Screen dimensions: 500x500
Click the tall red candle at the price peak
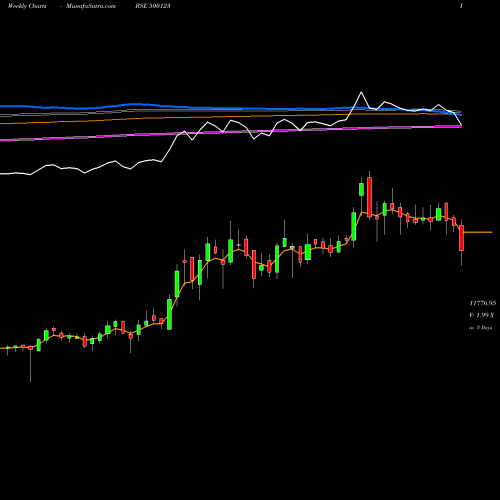(x=369, y=197)
